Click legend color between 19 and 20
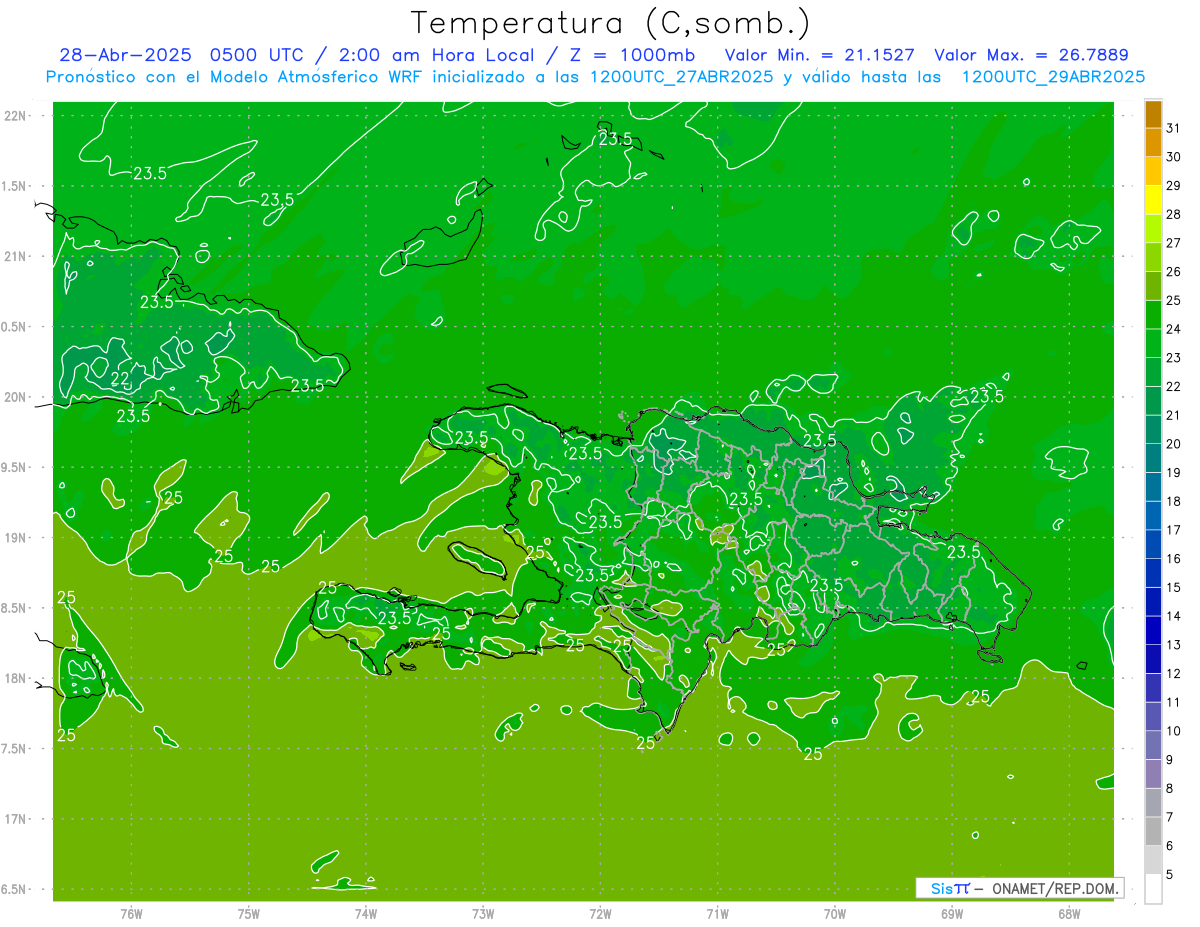The image size is (1200, 927). 1154,458
